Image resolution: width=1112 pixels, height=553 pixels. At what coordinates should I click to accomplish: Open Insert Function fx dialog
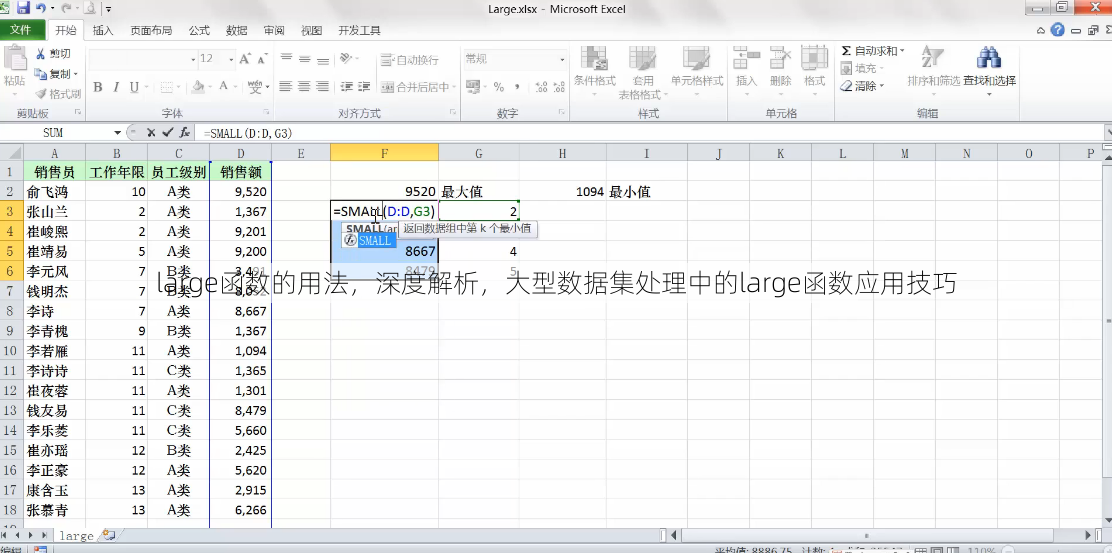tap(184, 133)
